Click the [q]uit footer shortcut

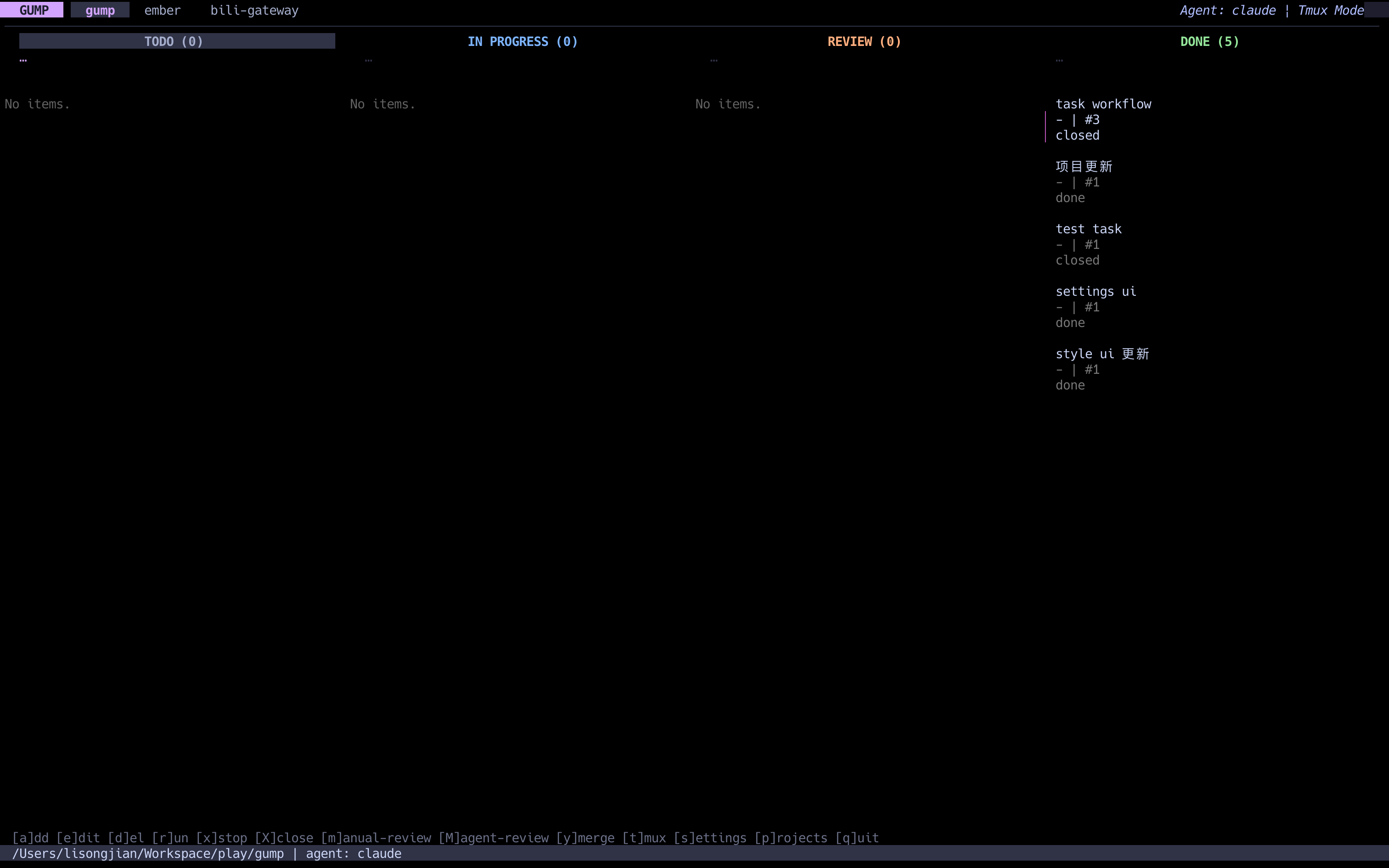coord(857,838)
